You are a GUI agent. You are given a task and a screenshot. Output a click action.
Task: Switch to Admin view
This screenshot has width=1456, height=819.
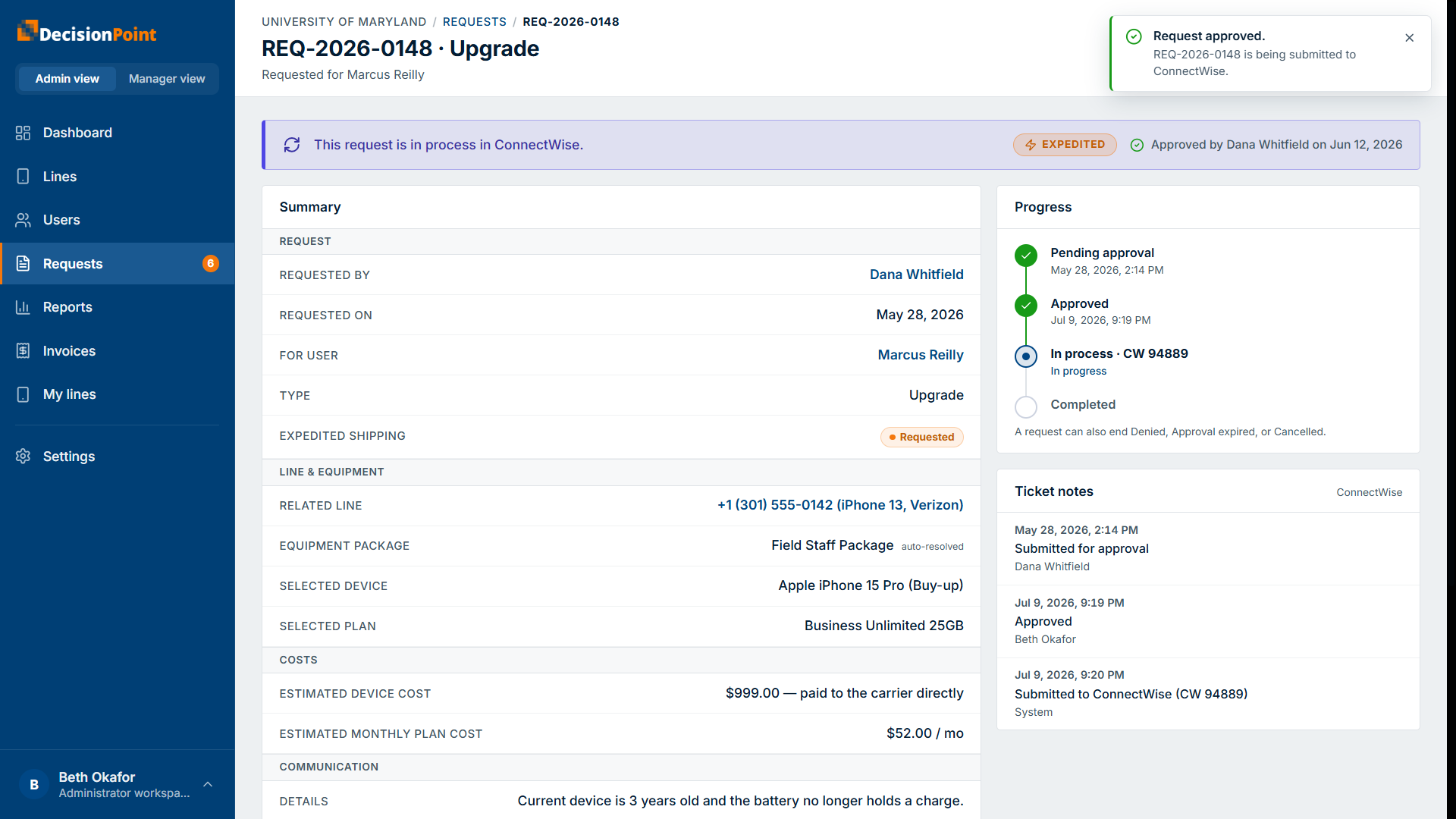coord(67,79)
